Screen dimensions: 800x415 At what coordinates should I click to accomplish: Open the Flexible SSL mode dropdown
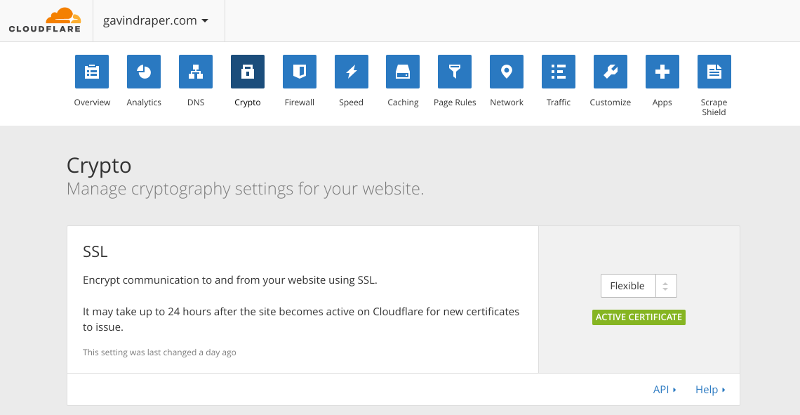point(638,286)
